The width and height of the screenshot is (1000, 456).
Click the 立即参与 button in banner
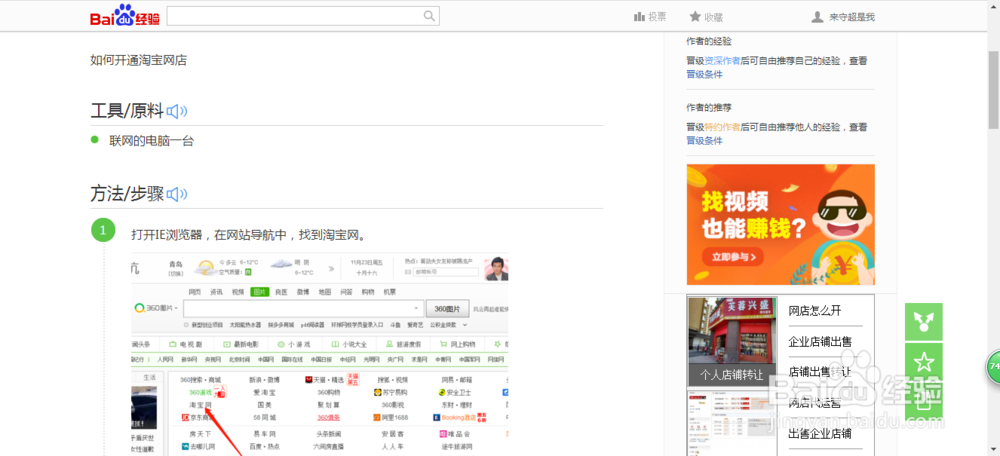[x=733, y=257]
